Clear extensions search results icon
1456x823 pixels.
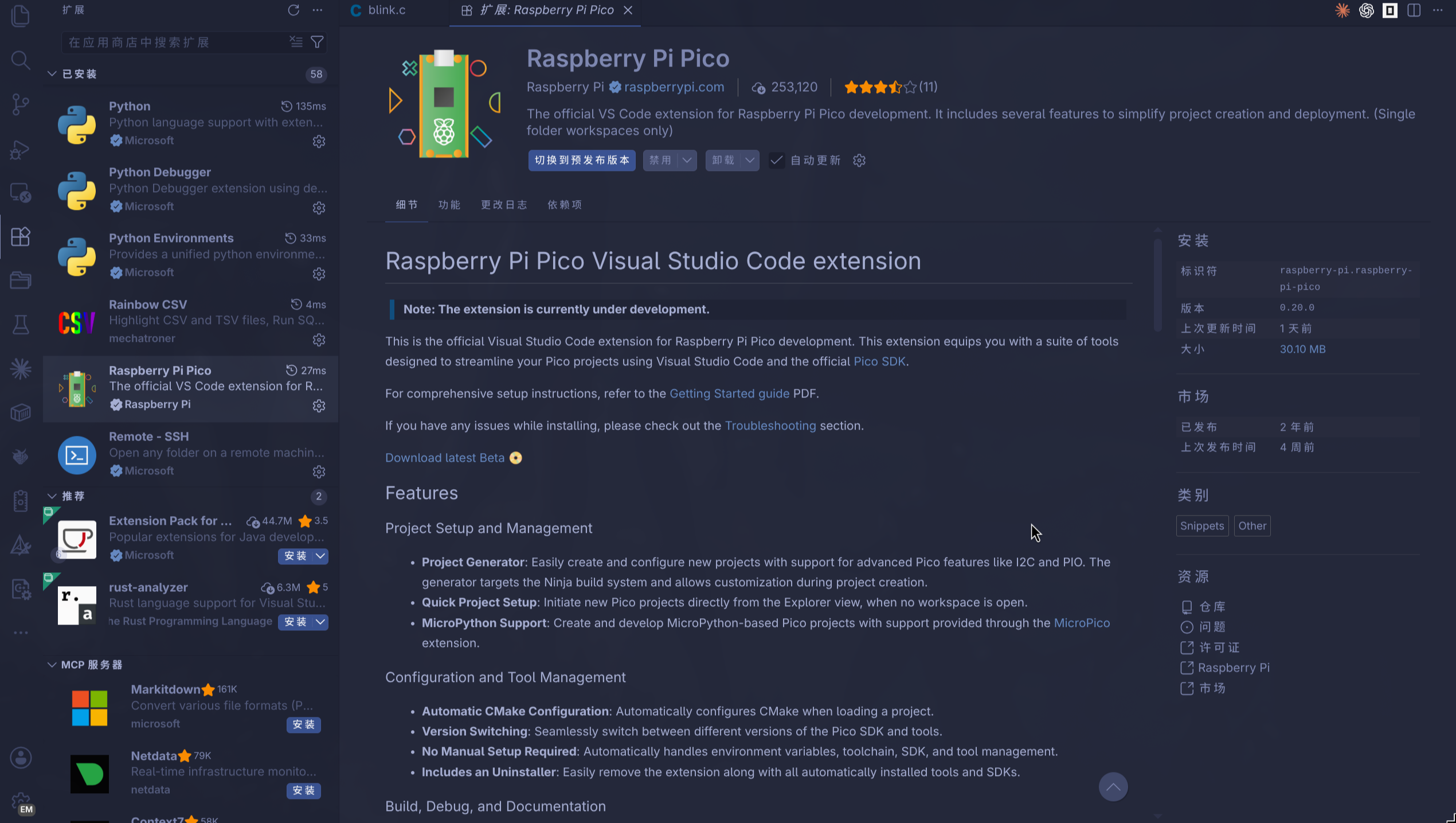(296, 42)
